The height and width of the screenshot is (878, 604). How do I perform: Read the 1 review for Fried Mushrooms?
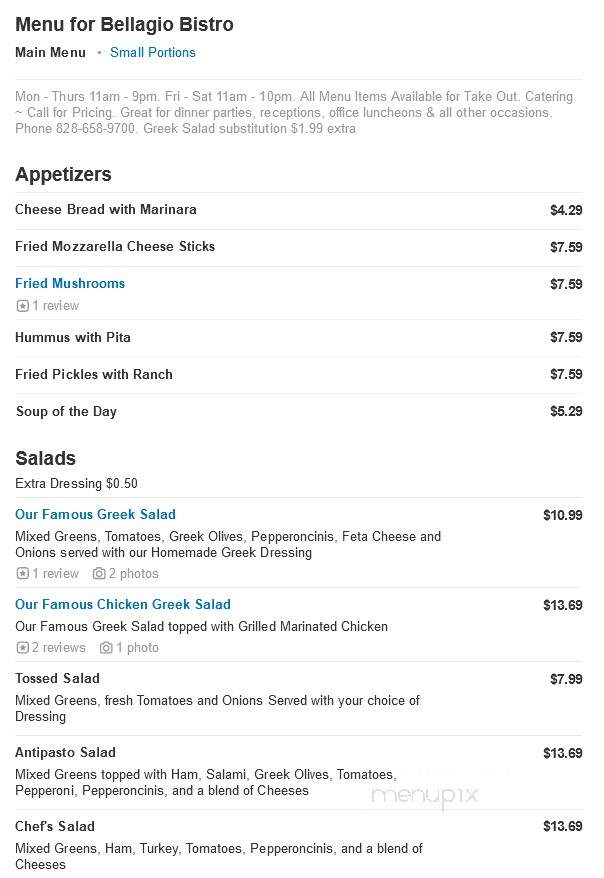pyautogui.click(x=55, y=306)
